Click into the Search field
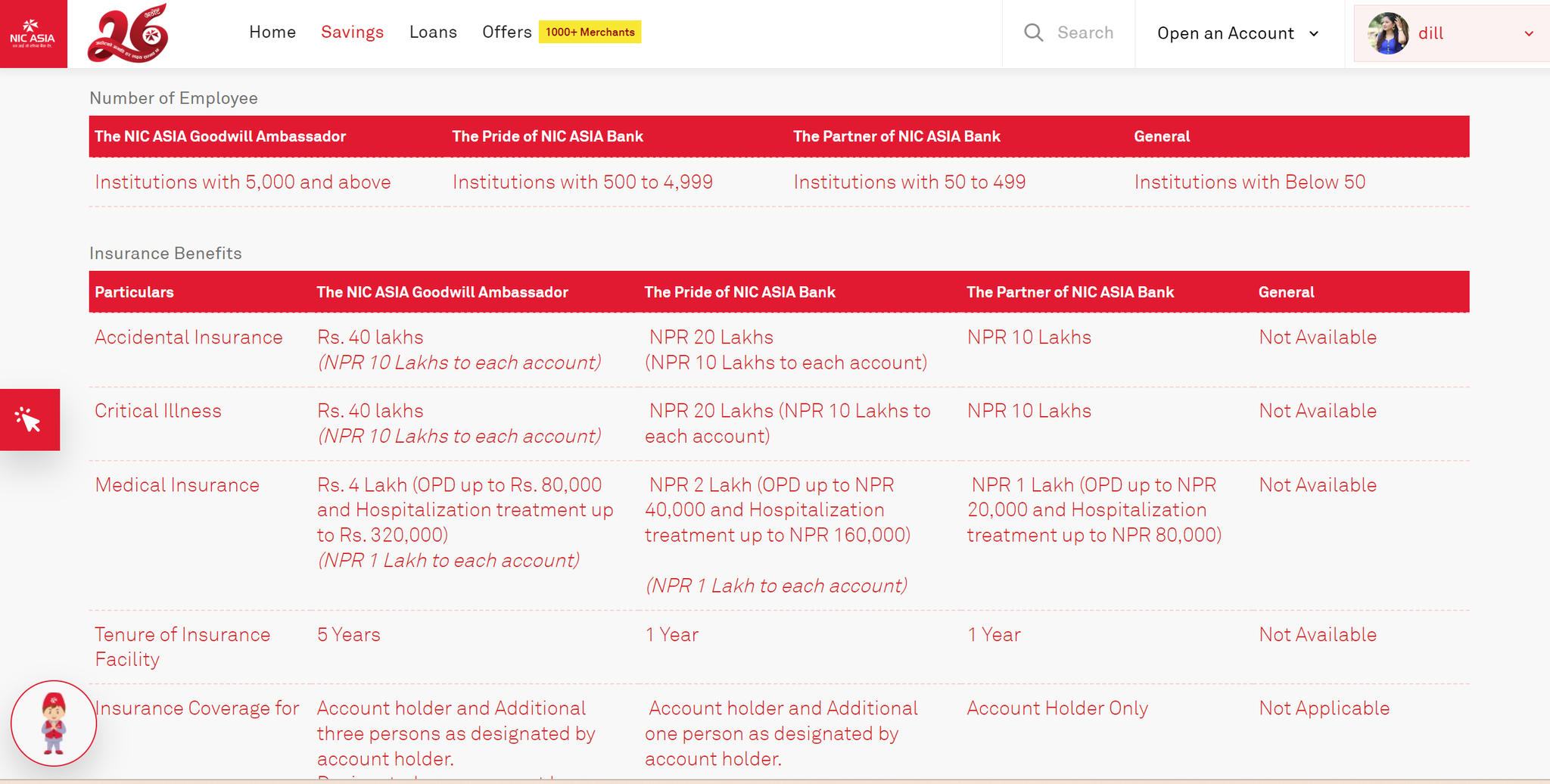Screen dimensions: 1550x784 click(1085, 33)
